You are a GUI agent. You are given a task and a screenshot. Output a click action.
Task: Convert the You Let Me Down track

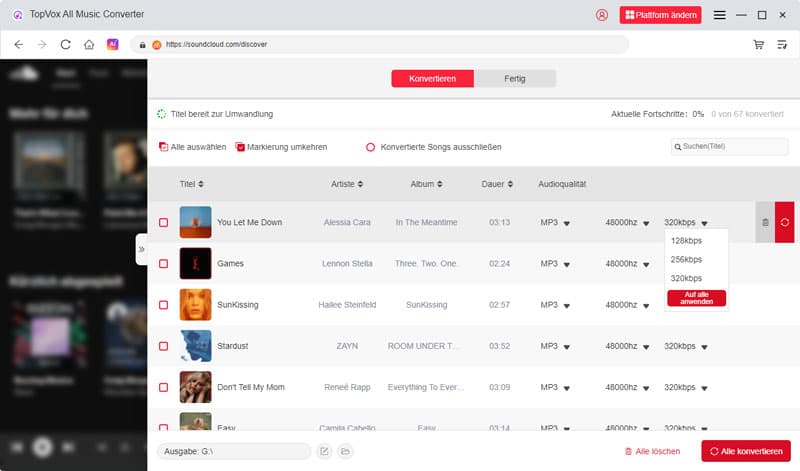point(784,222)
